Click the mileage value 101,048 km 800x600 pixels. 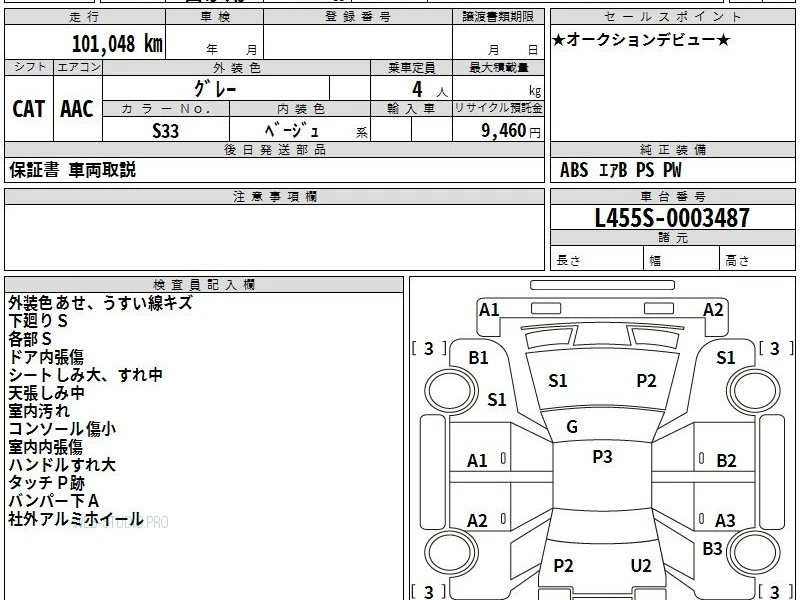click(x=117, y=44)
